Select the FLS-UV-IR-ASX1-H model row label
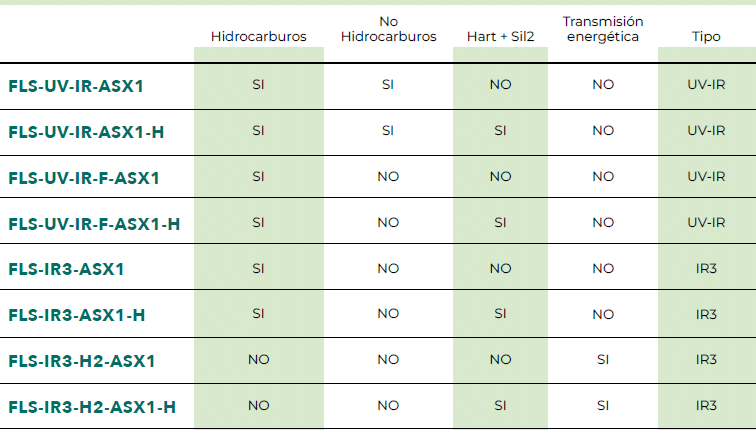Viewport: 756px width, 440px height. click(x=86, y=131)
